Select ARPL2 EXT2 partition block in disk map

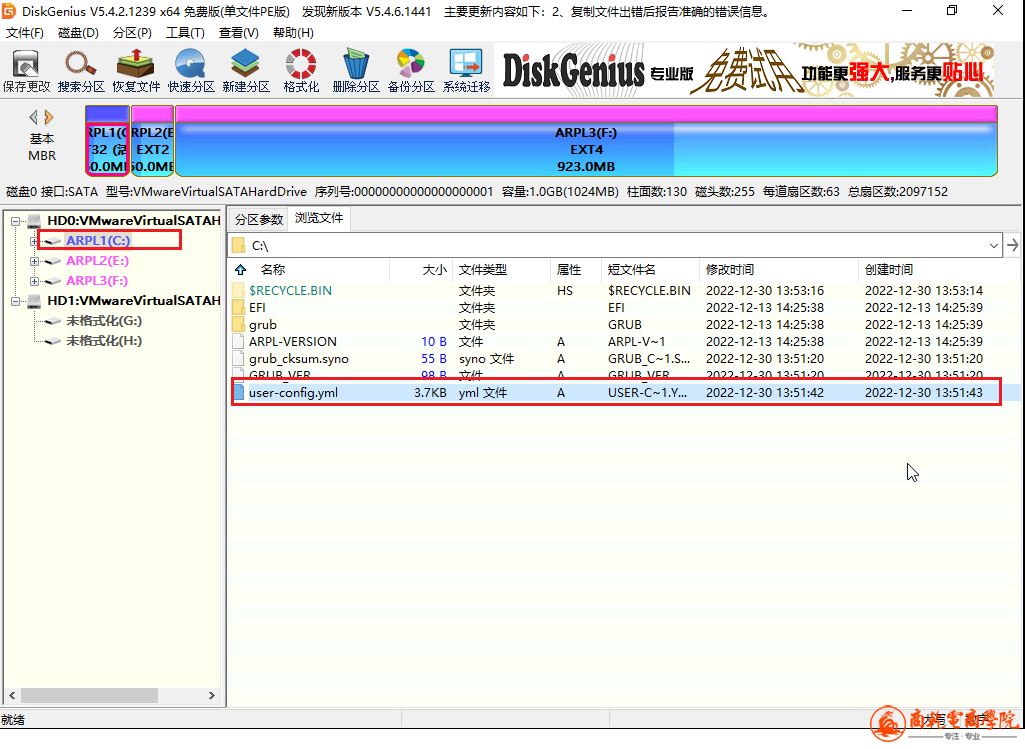152,141
